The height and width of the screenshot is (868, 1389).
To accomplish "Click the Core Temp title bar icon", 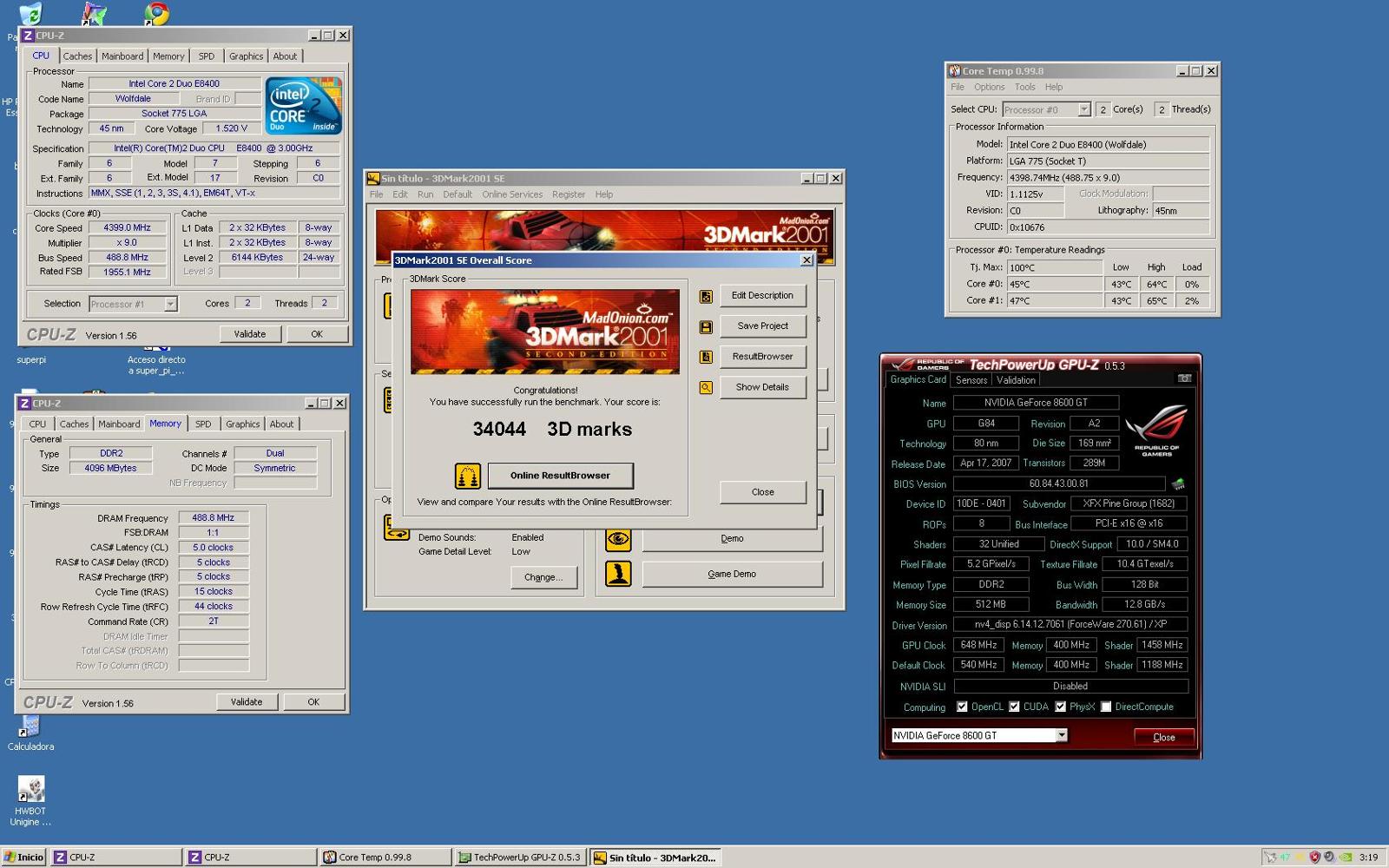I will pos(955,71).
